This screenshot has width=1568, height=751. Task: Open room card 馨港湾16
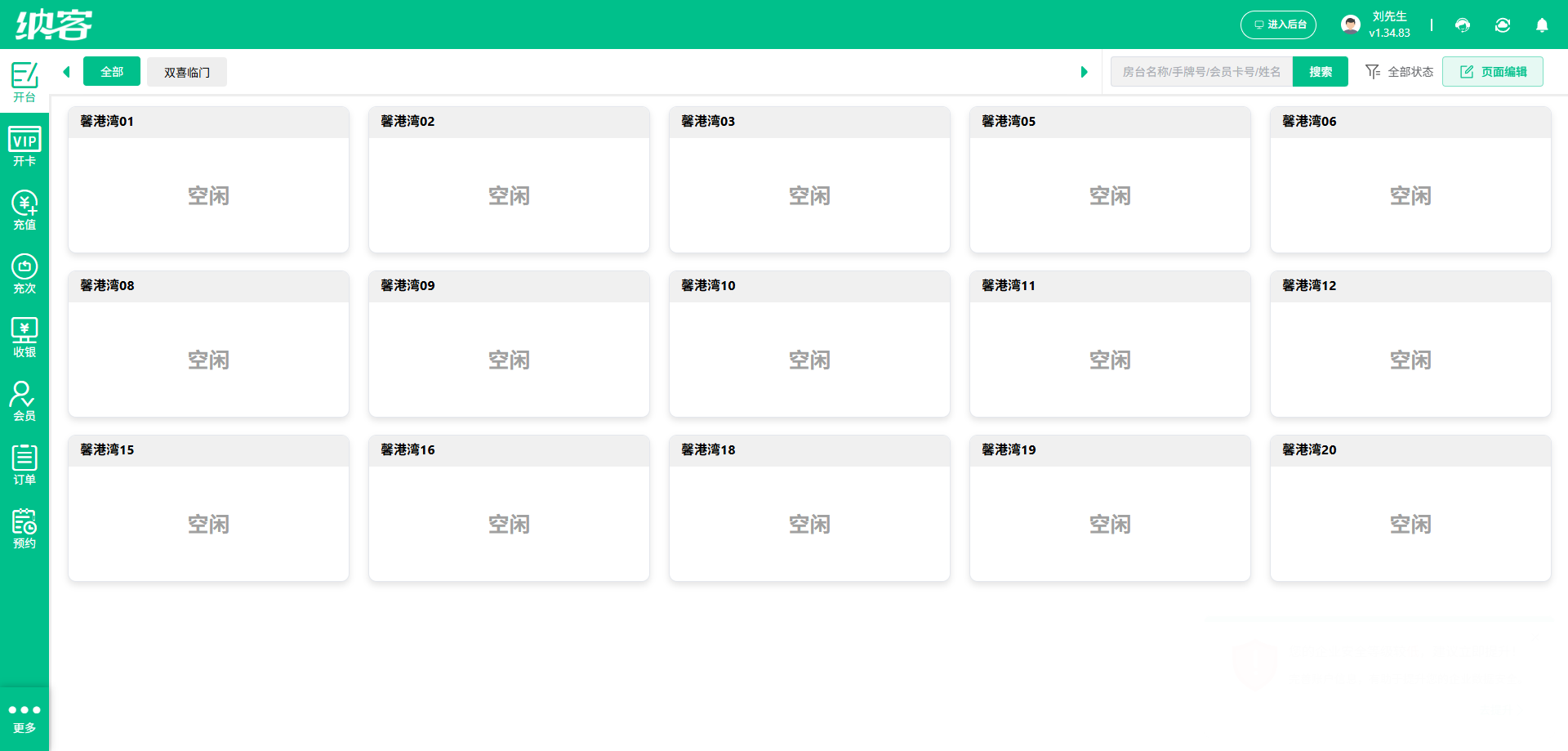pyautogui.click(x=509, y=508)
